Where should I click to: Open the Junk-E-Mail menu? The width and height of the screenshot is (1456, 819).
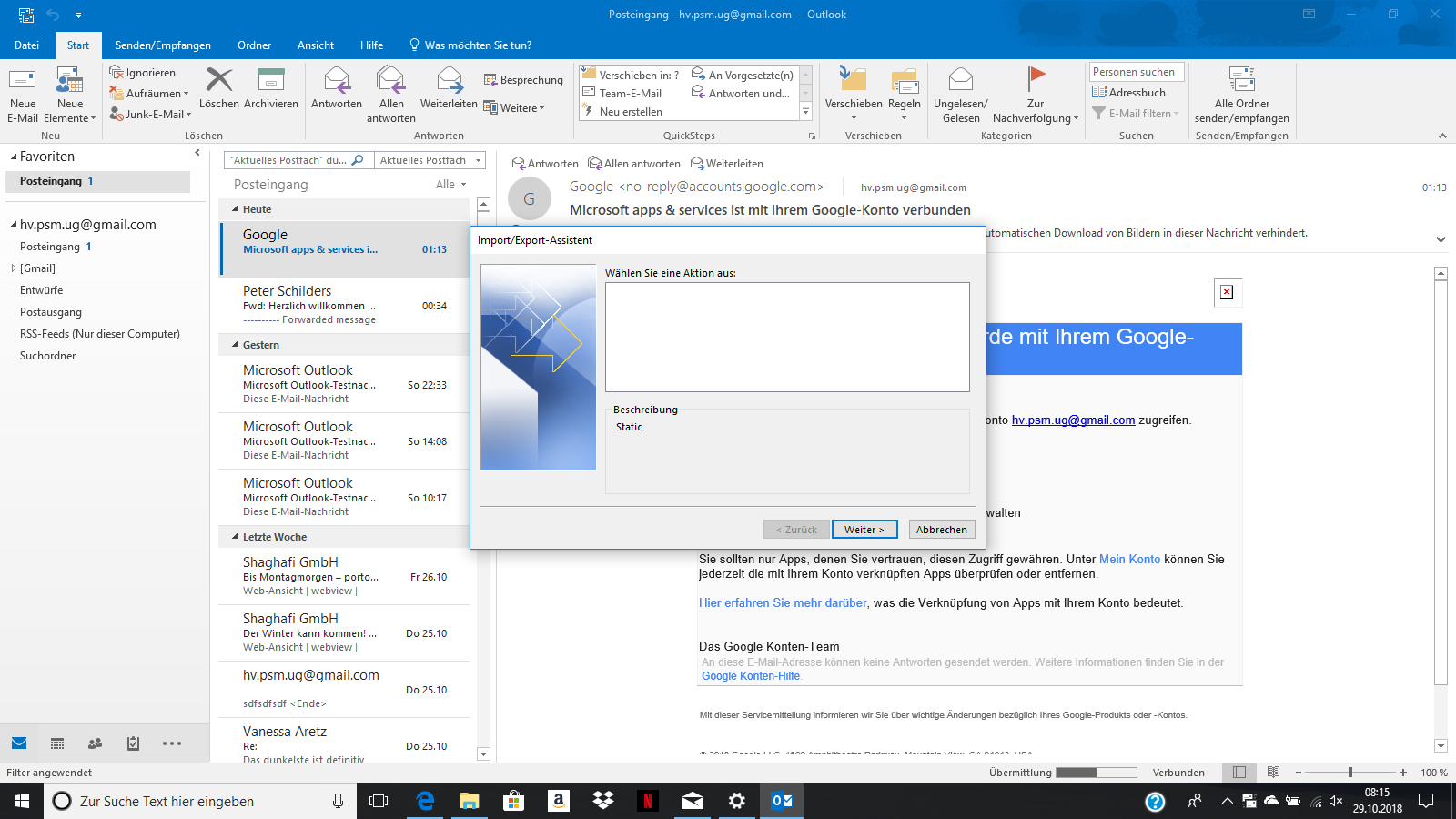[x=150, y=115]
